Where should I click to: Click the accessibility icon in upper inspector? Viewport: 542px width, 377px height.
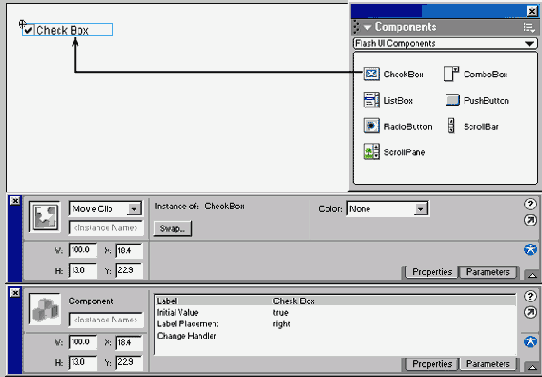click(530, 249)
